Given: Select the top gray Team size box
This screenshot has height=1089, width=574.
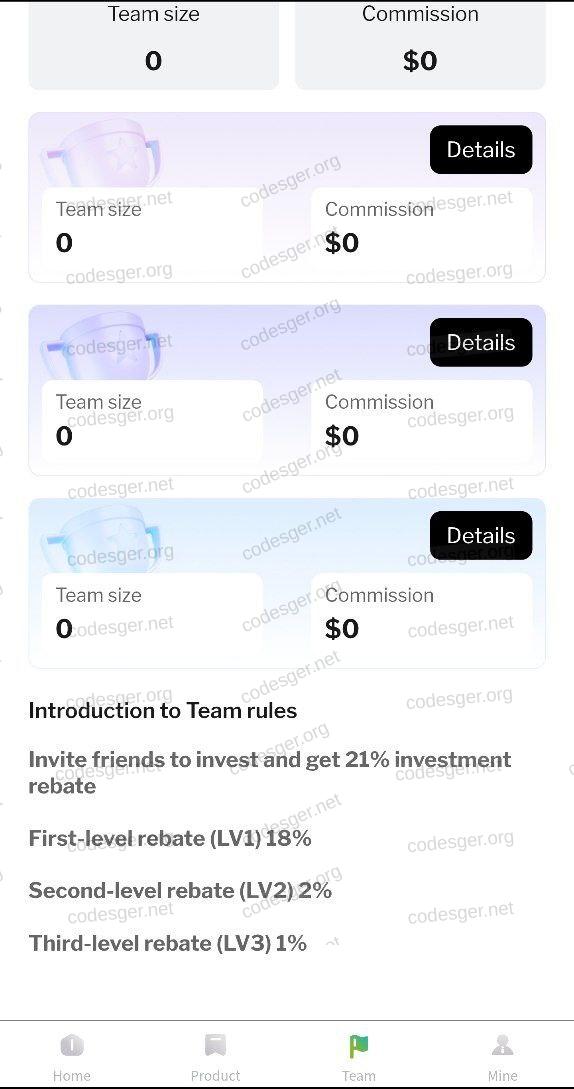Looking at the screenshot, I should pos(154,45).
